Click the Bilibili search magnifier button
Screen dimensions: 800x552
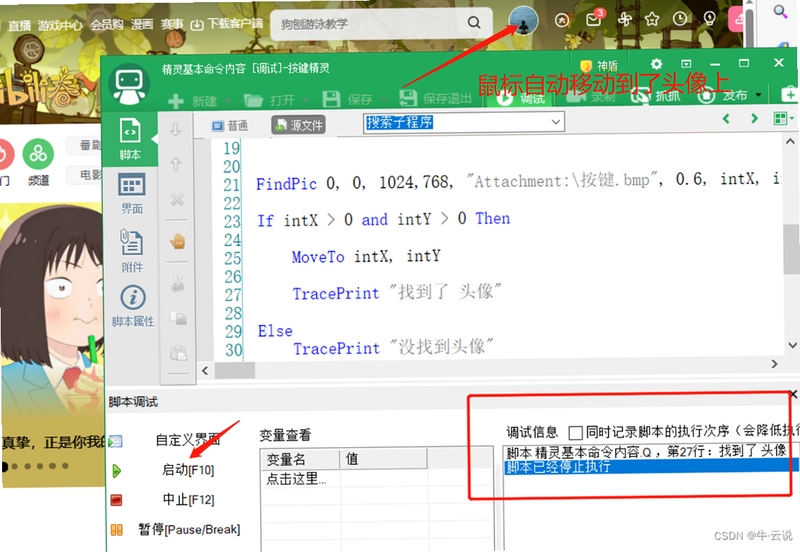point(474,22)
